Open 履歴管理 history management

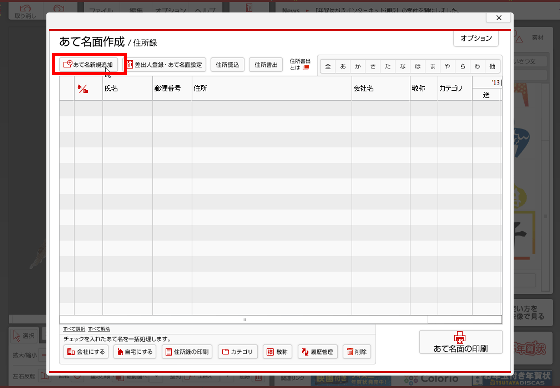tap(318, 352)
